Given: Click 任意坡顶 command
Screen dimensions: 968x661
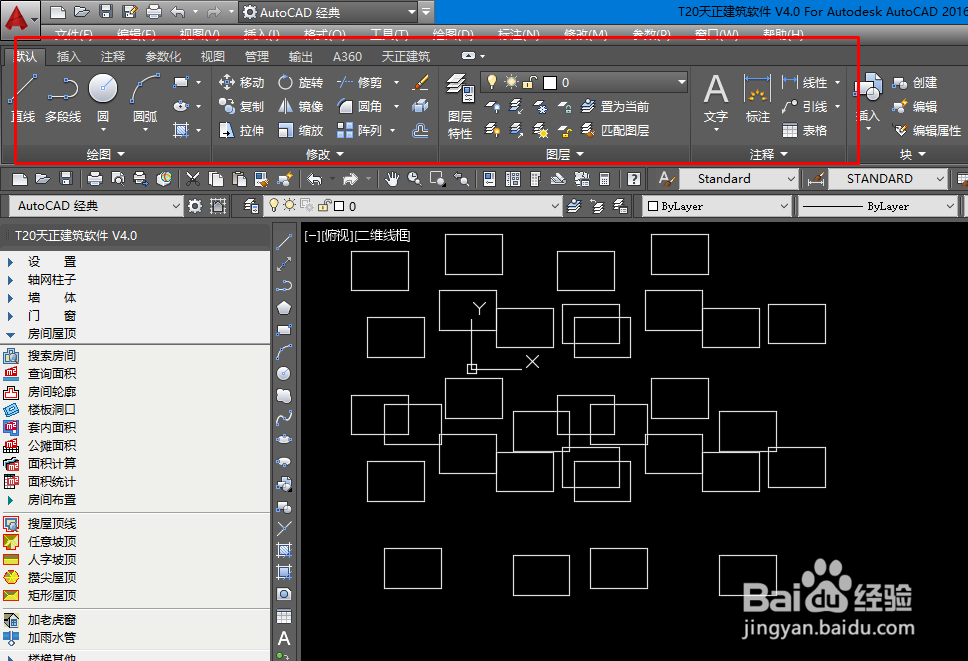Looking at the screenshot, I should click(41, 541).
